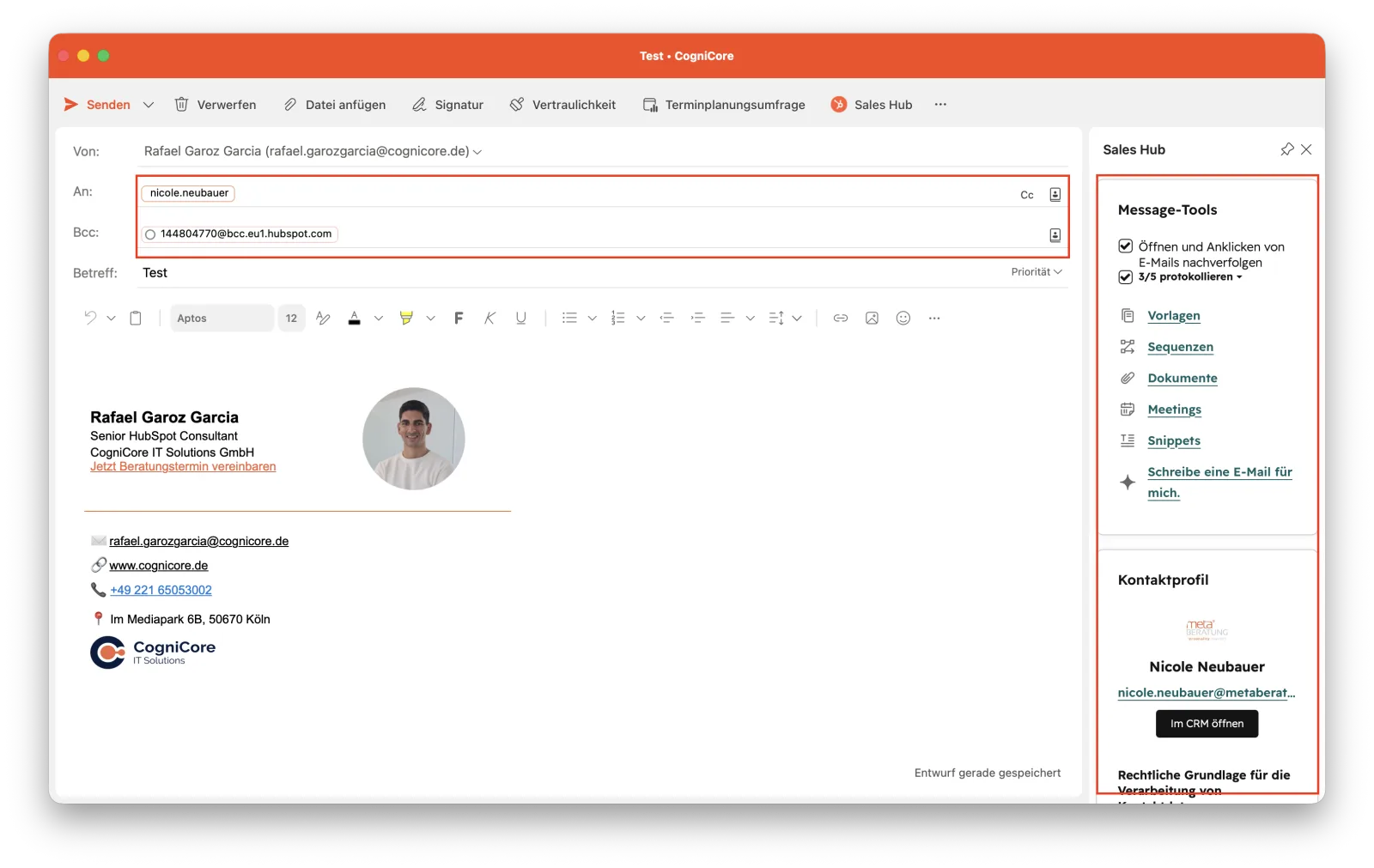Click the clipboard paste icon
The width and height of the screenshot is (1374, 868).
(136, 319)
